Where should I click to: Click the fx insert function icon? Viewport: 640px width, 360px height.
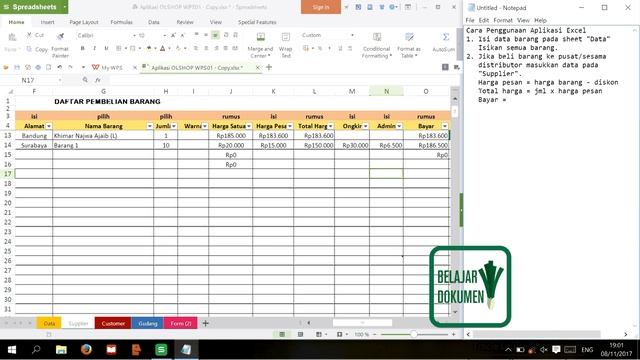click(x=98, y=80)
